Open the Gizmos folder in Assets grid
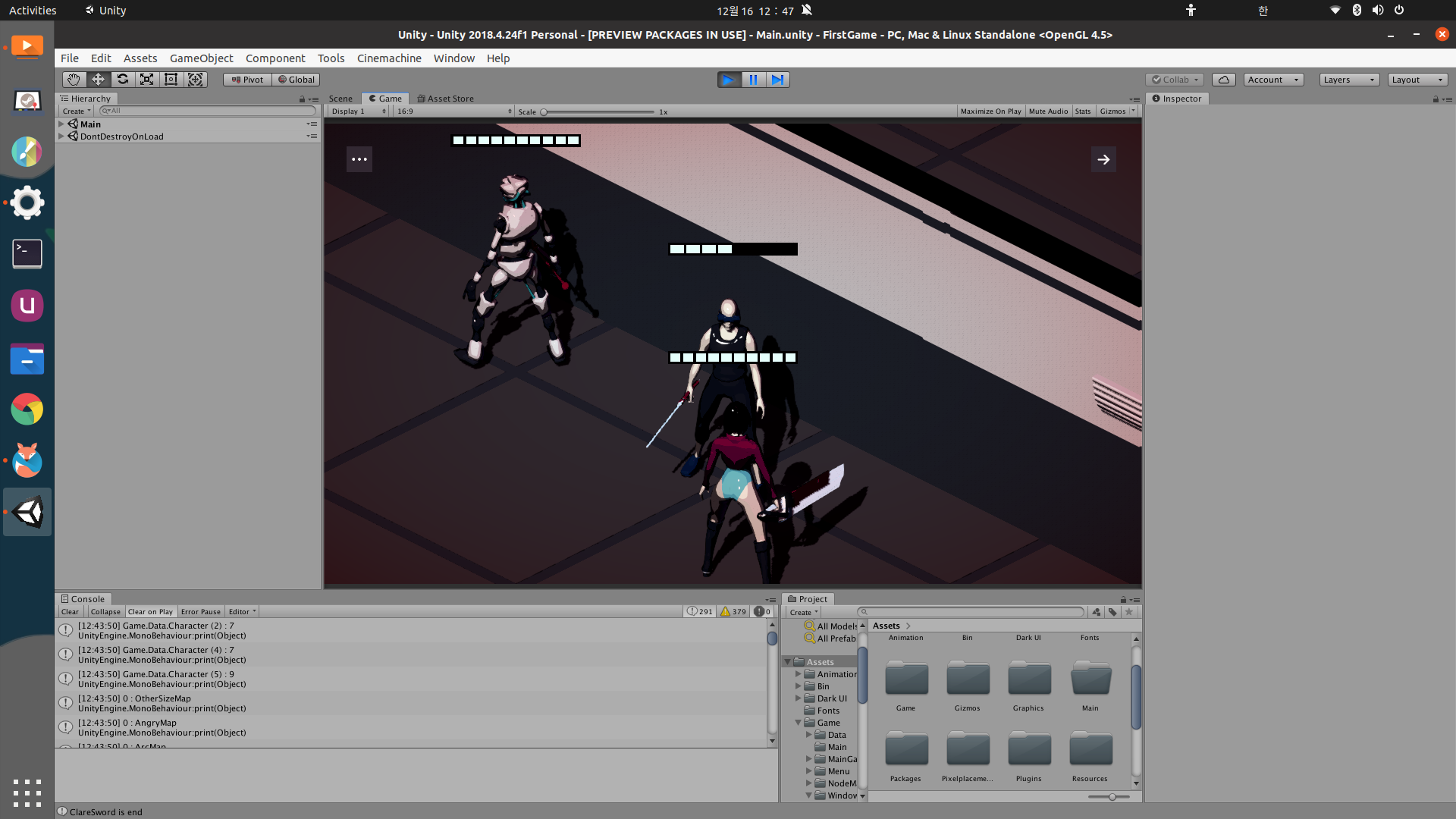The width and height of the screenshot is (1456, 819). tap(968, 685)
